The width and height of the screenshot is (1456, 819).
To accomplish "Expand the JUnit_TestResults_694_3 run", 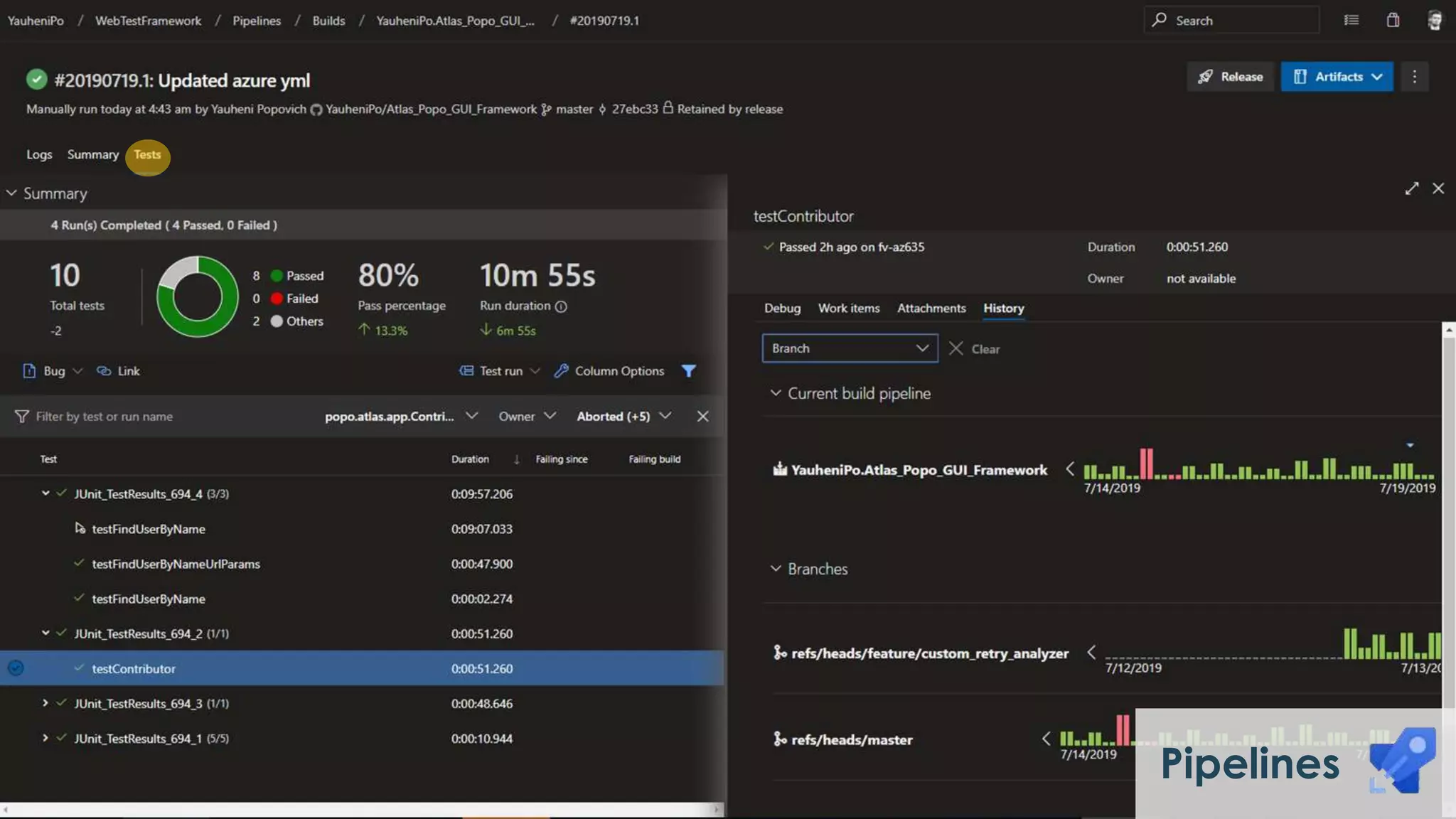I will click(45, 703).
